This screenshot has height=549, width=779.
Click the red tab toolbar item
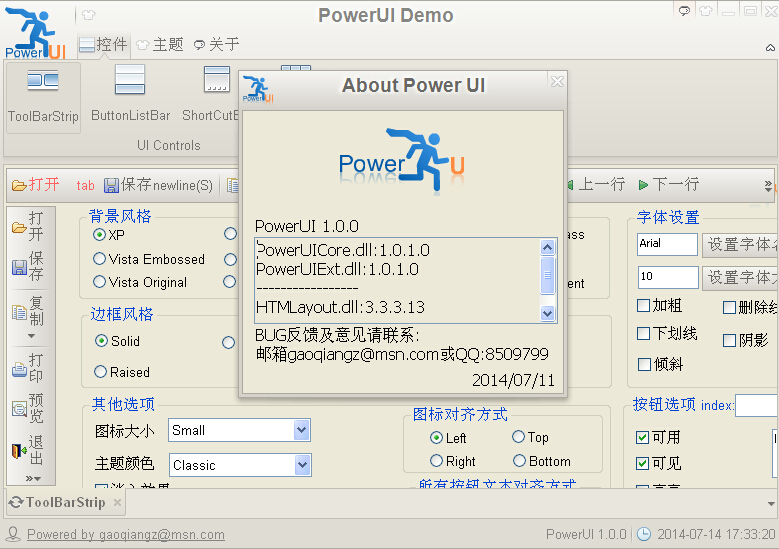[x=85, y=185]
